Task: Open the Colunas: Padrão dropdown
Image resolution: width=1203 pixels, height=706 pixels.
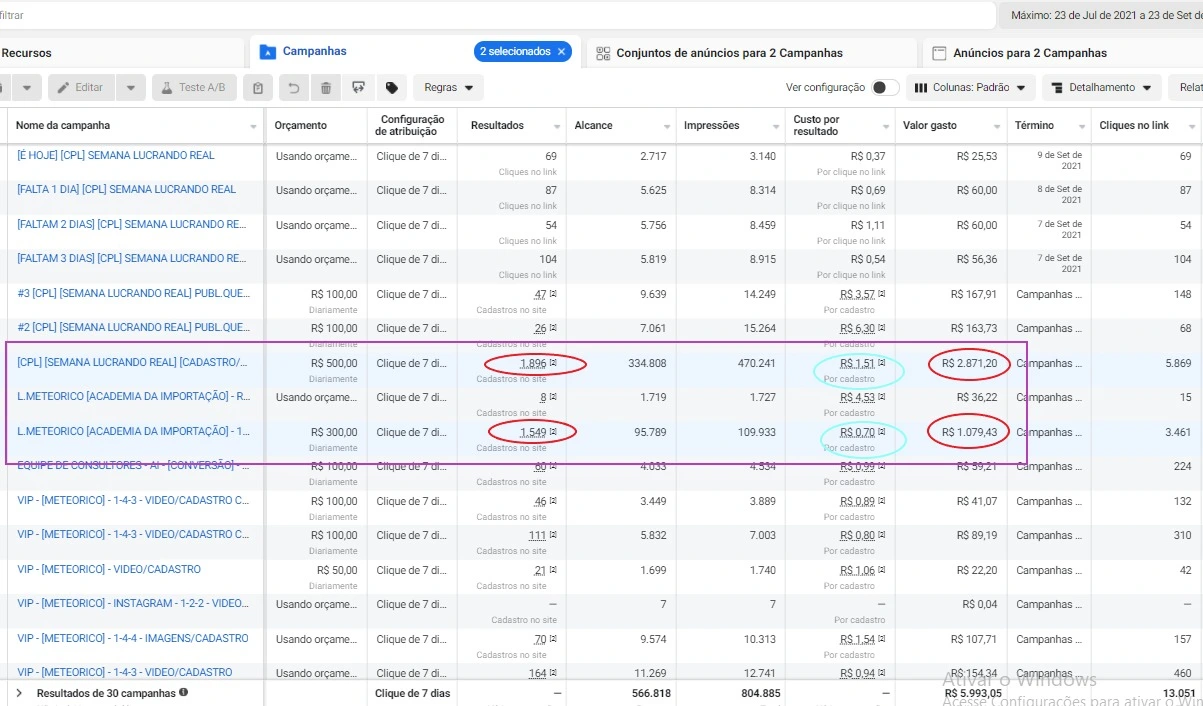Action: point(971,88)
